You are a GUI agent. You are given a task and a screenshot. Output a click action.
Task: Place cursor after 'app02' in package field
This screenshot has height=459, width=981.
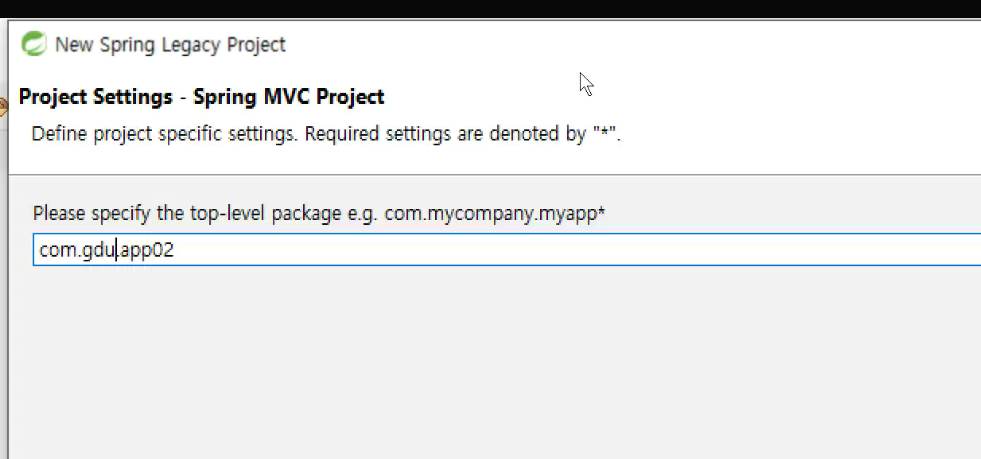pyautogui.click(x=175, y=250)
